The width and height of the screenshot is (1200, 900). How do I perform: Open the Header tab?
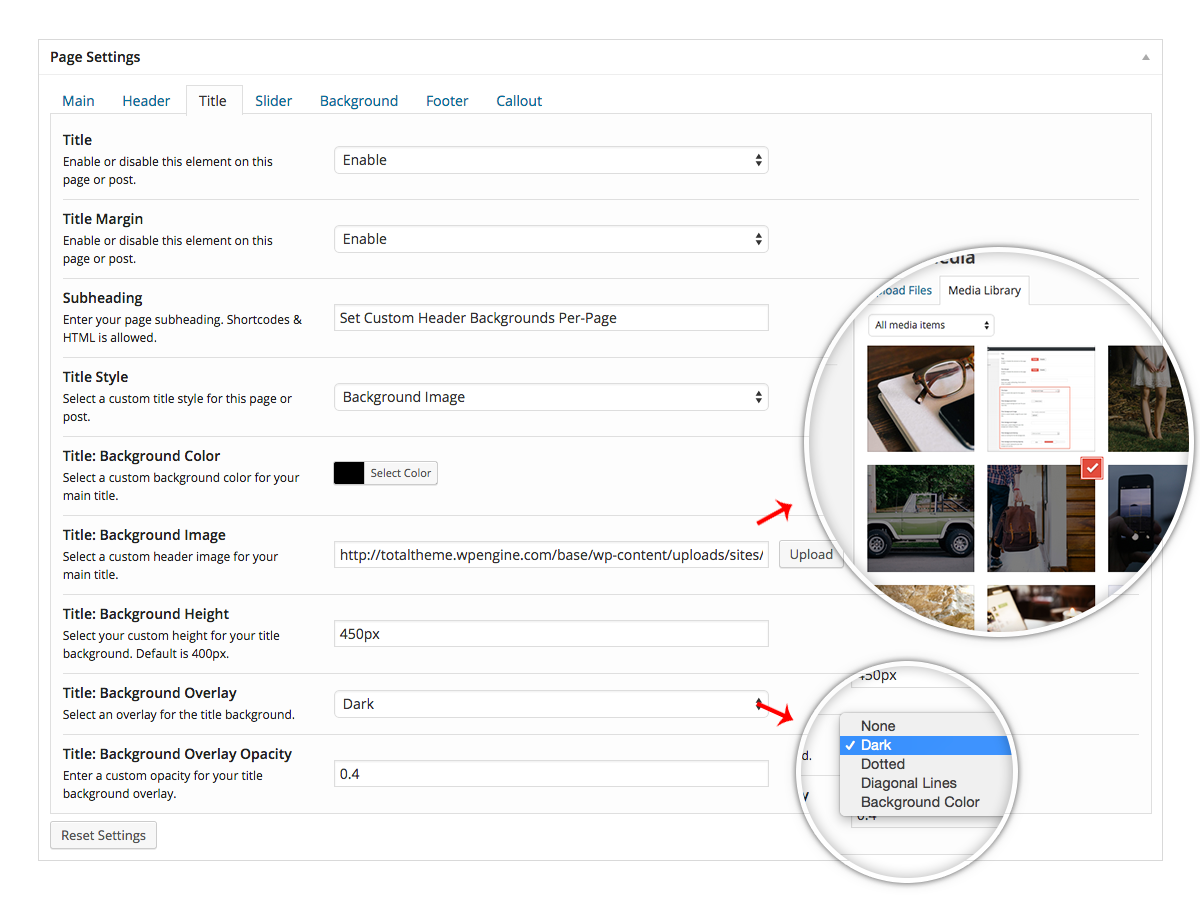point(146,101)
